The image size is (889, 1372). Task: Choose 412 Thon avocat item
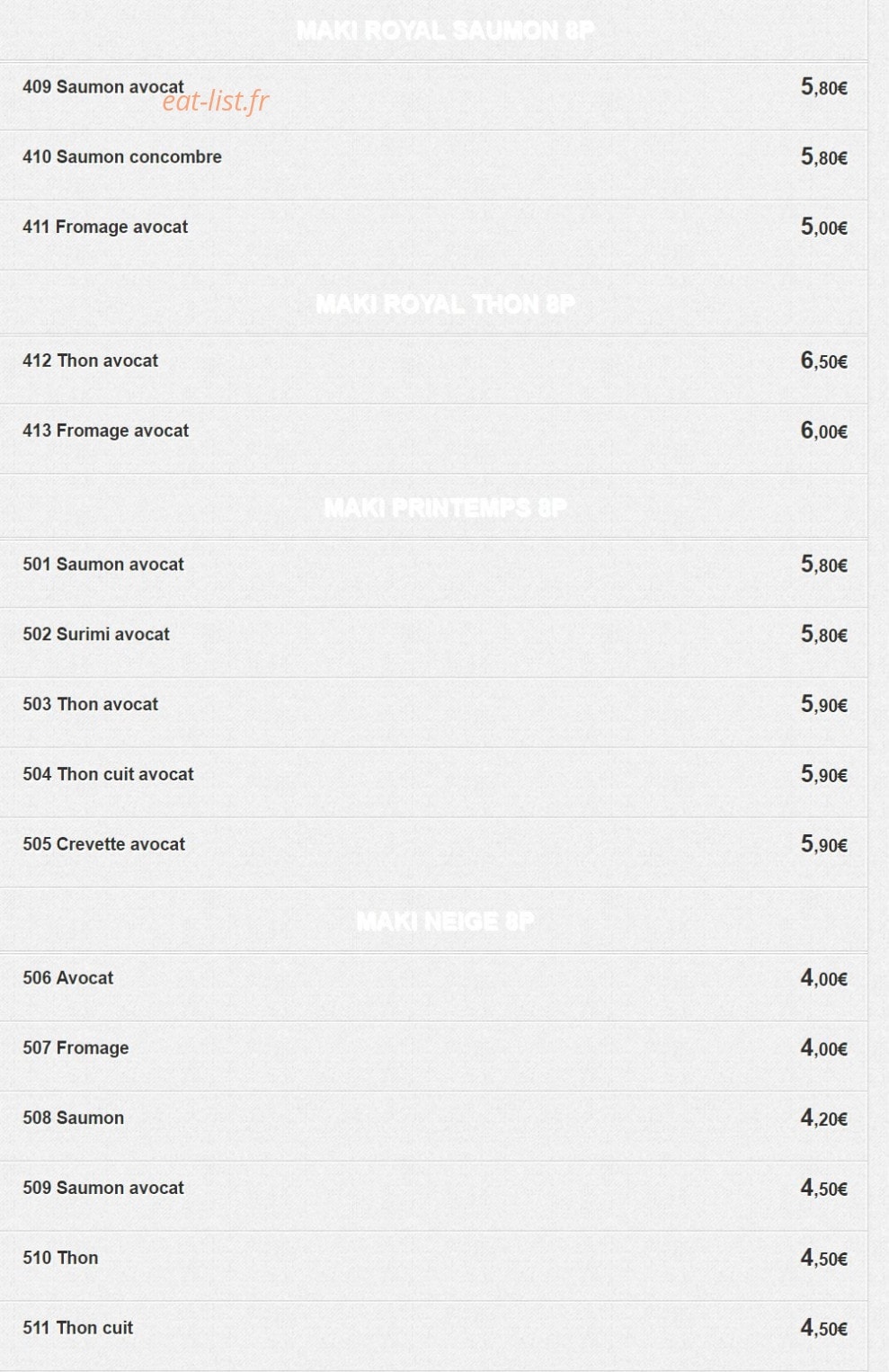pyautogui.click(x=433, y=370)
